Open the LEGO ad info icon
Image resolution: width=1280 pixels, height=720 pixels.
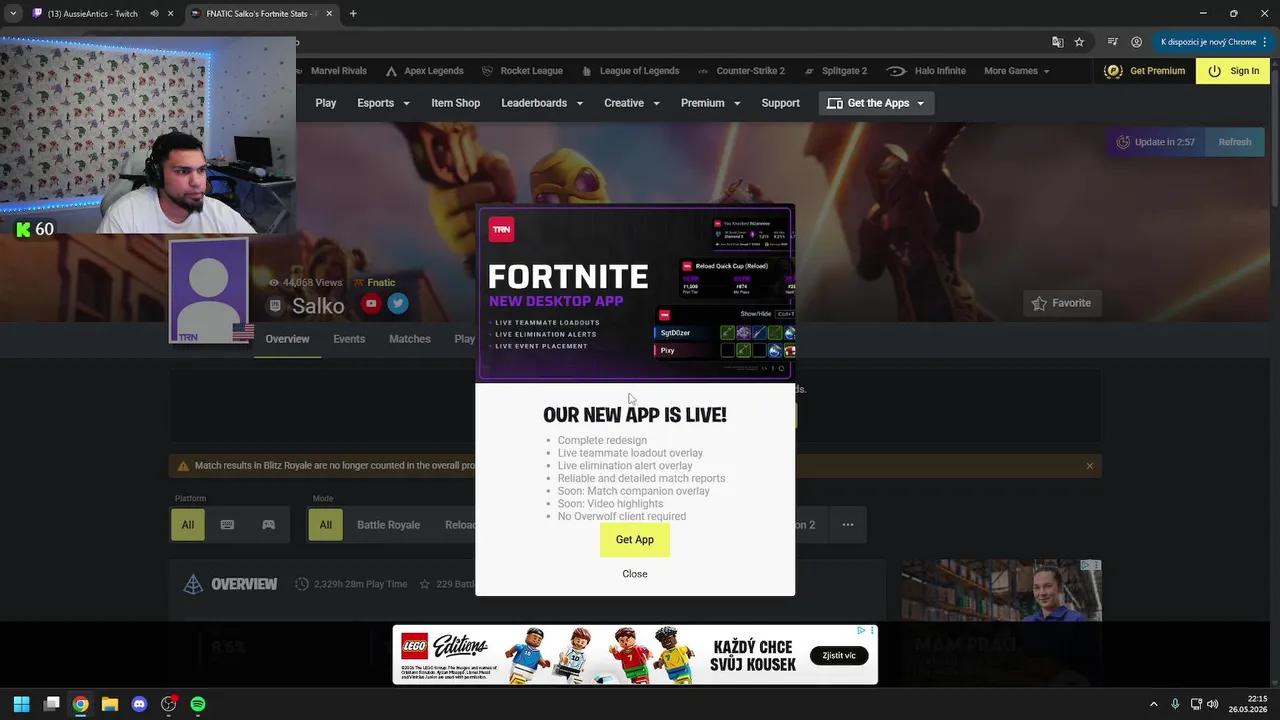(861, 631)
